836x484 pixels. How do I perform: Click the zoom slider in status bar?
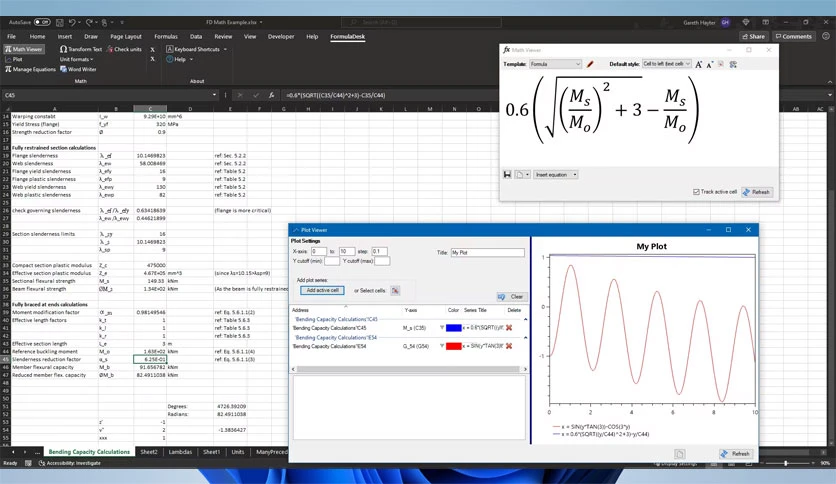point(786,463)
